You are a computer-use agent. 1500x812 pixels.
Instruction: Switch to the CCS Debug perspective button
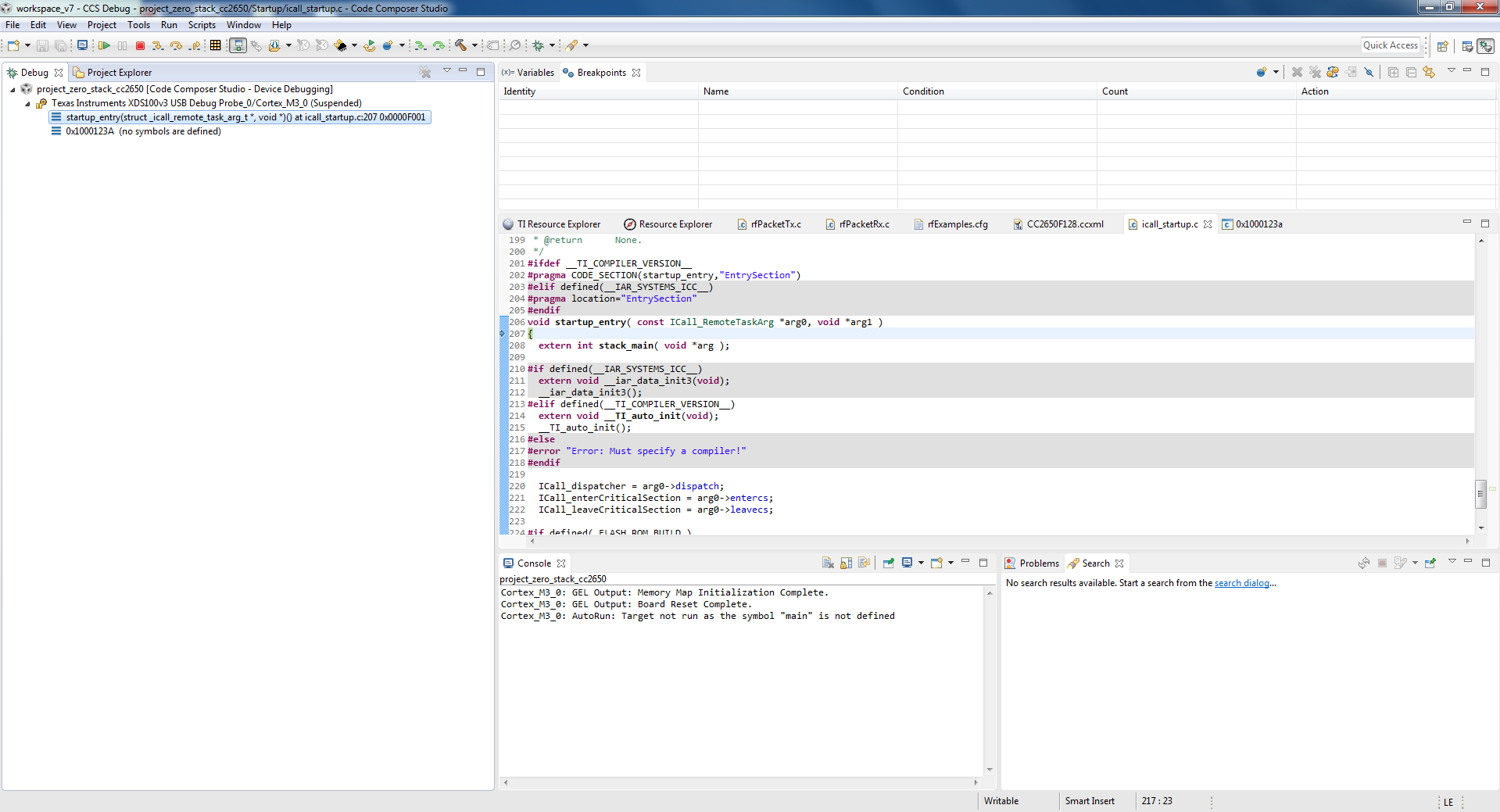coord(1485,46)
